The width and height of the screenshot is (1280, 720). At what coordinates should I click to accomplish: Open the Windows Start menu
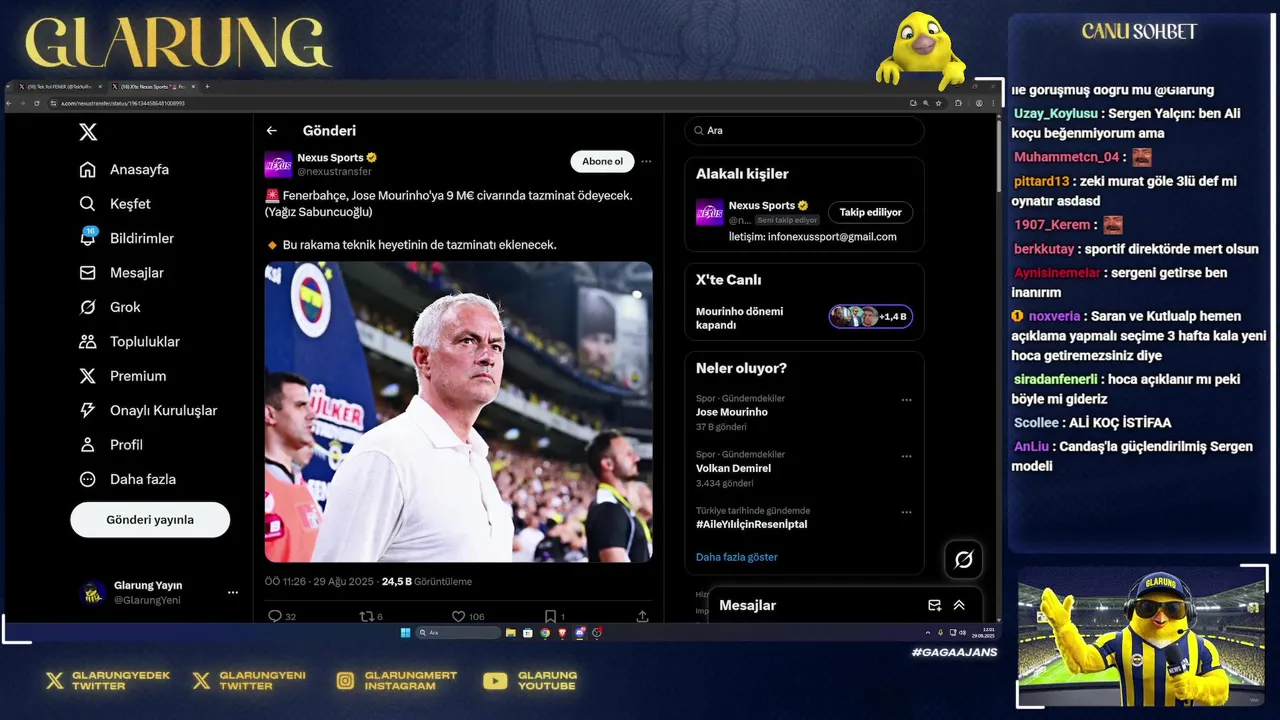point(405,633)
